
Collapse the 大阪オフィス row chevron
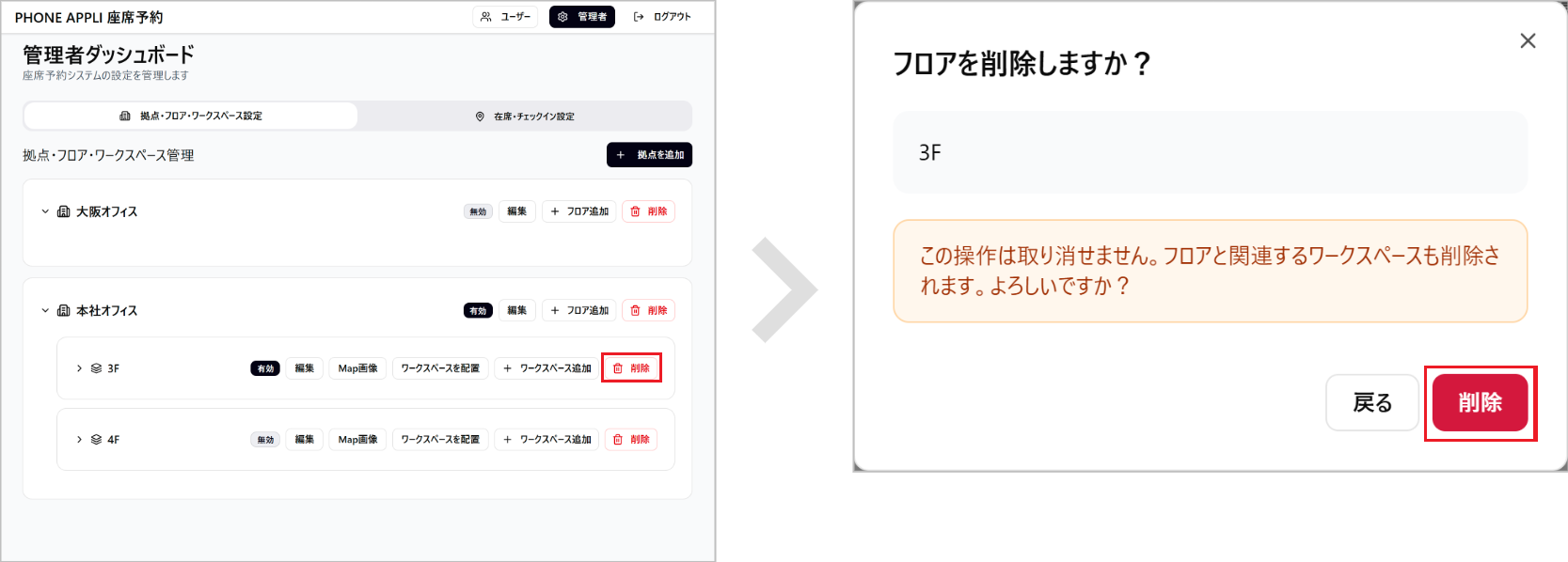coord(45,211)
